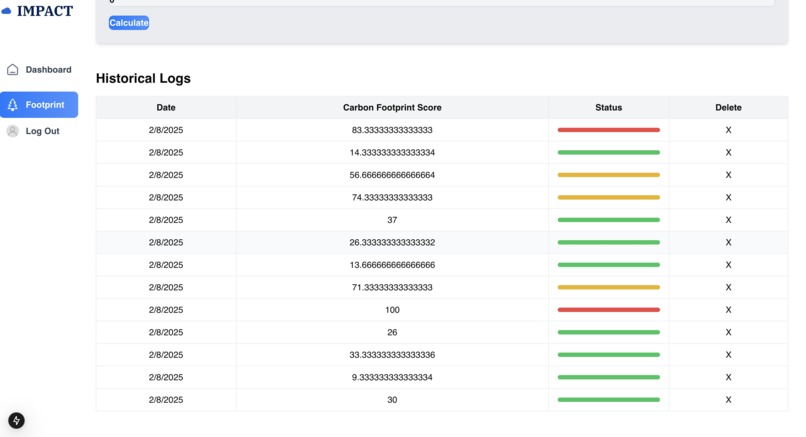The height and width of the screenshot is (437, 806).
Task: Delete the log with score 100
Action: click(728, 310)
